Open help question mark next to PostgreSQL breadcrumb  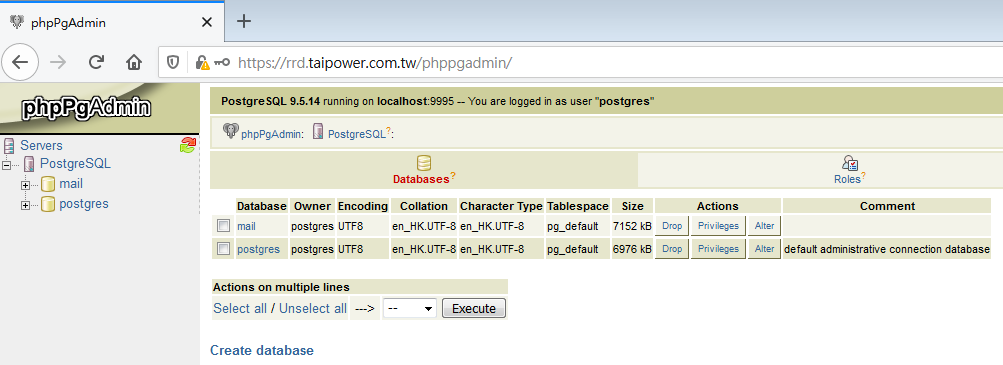point(388,130)
